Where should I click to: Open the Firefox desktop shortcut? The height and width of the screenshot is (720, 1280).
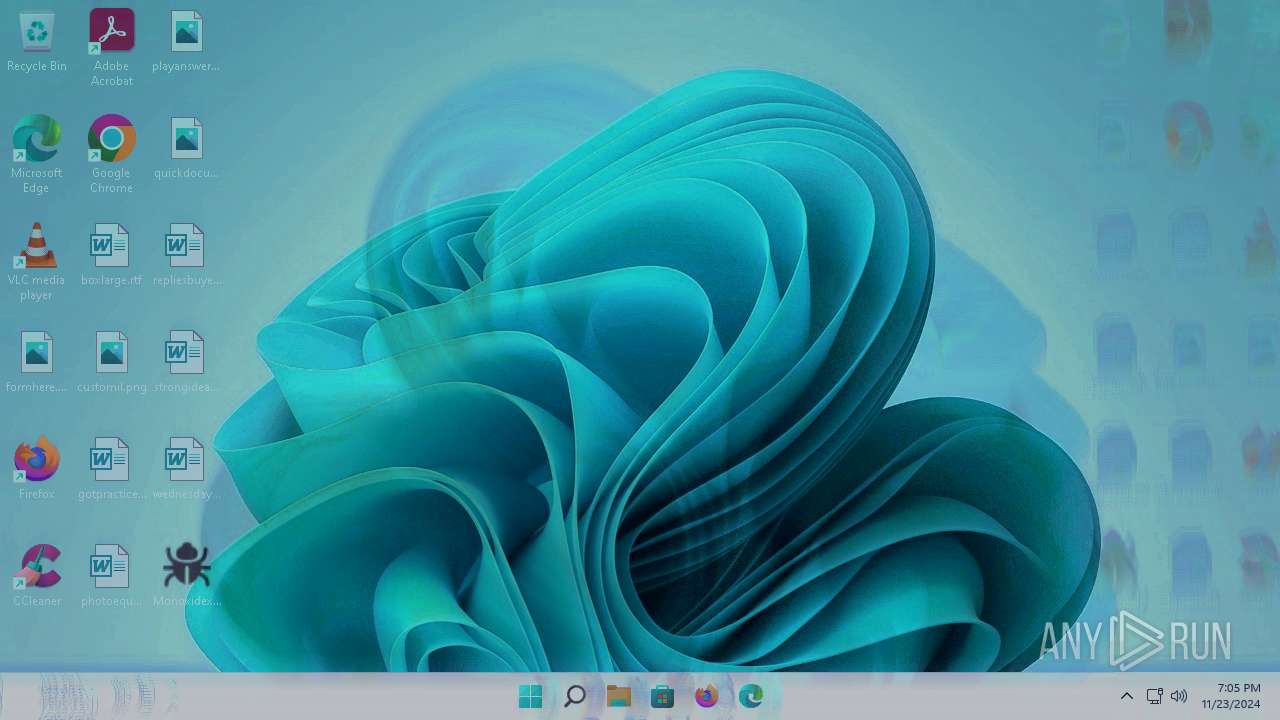pos(36,468)
